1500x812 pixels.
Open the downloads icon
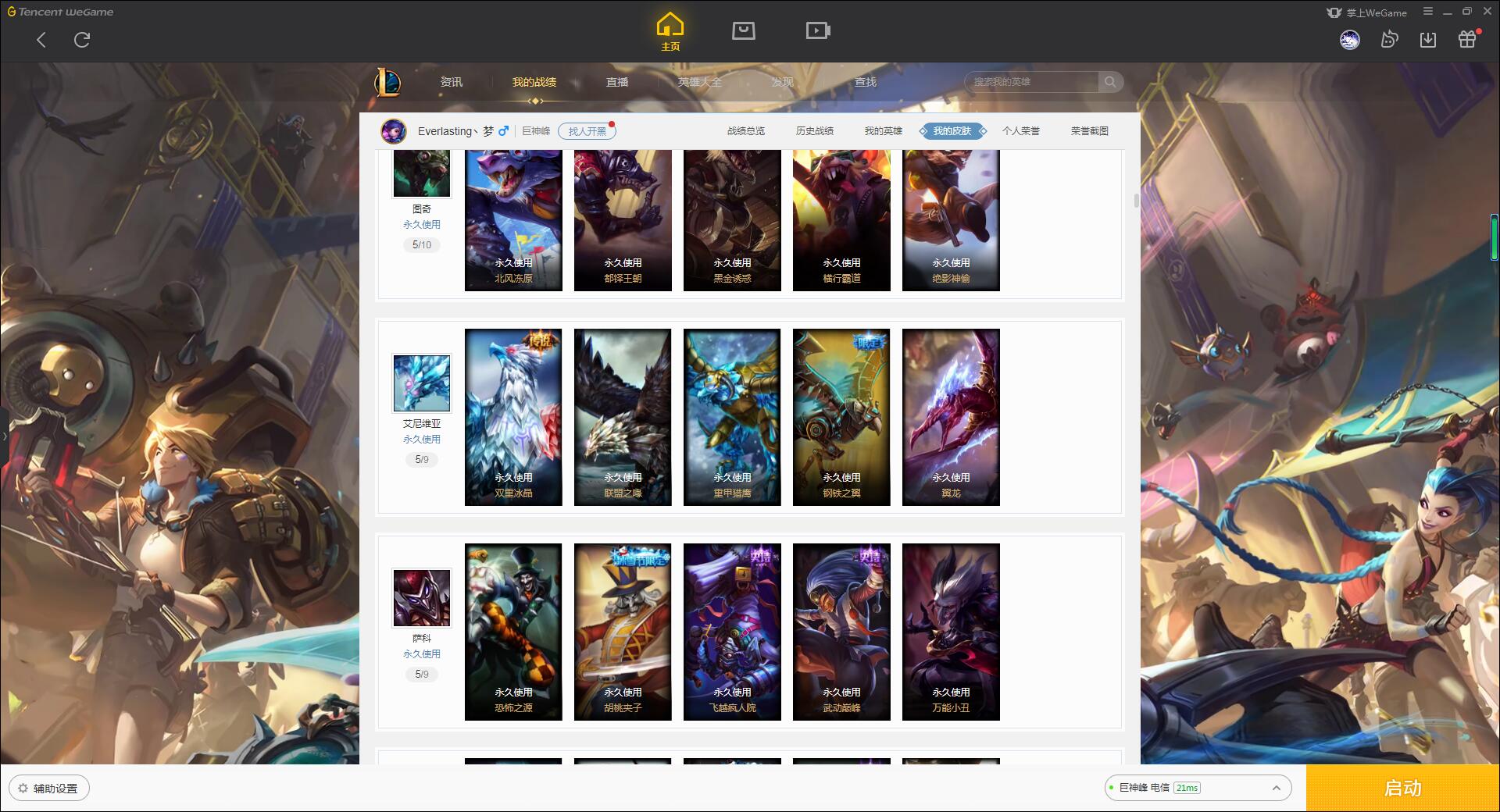click(x=1428, y=40)
